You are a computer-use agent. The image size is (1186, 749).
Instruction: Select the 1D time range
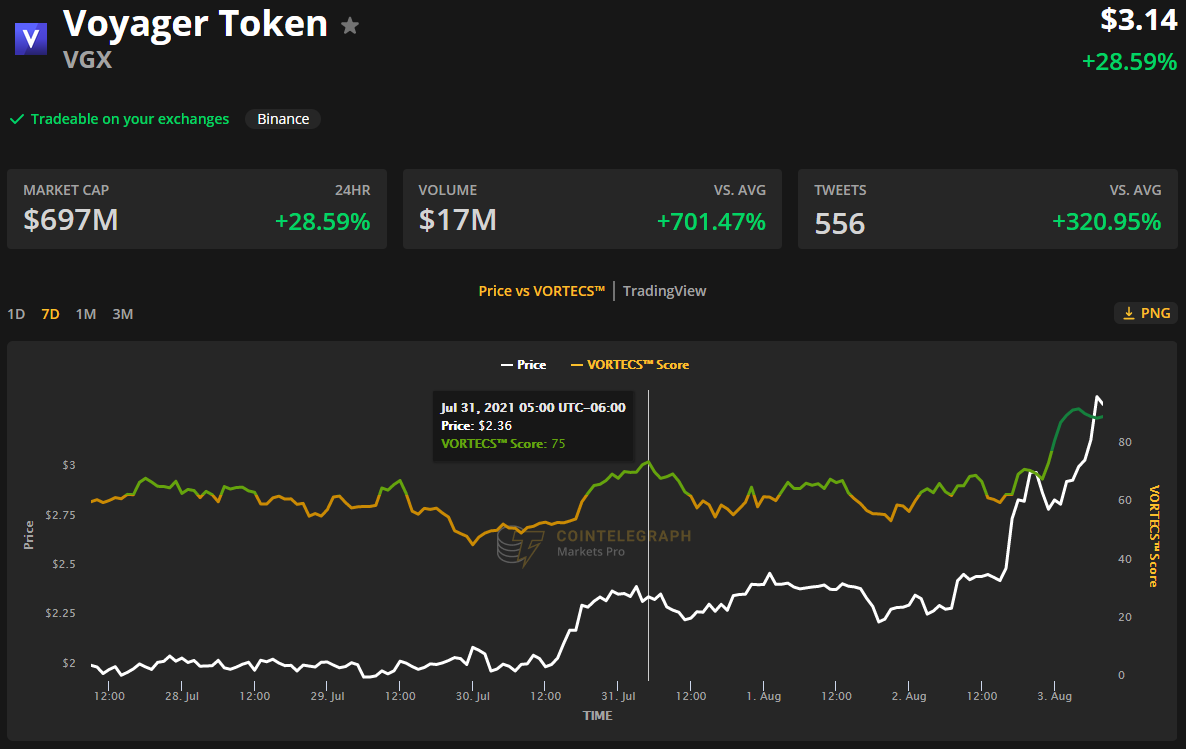tap(16, 314)
